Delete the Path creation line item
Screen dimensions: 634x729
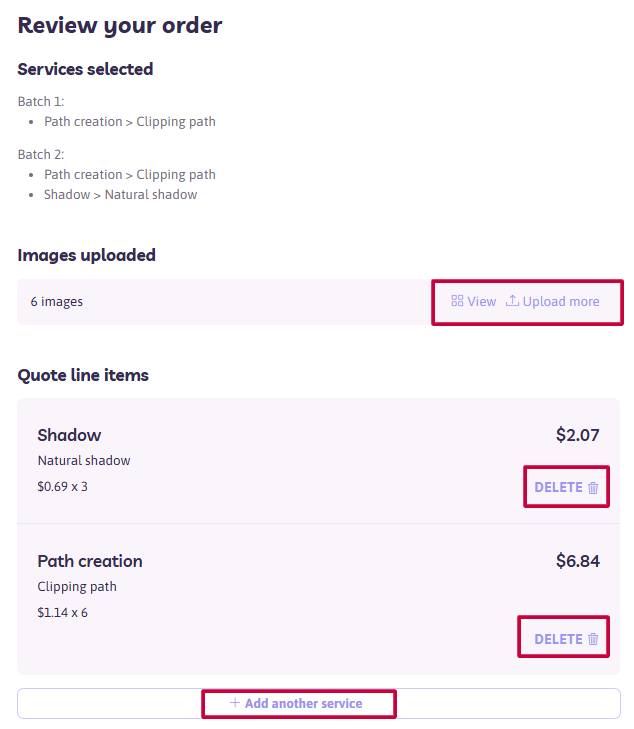pos(566,639)
